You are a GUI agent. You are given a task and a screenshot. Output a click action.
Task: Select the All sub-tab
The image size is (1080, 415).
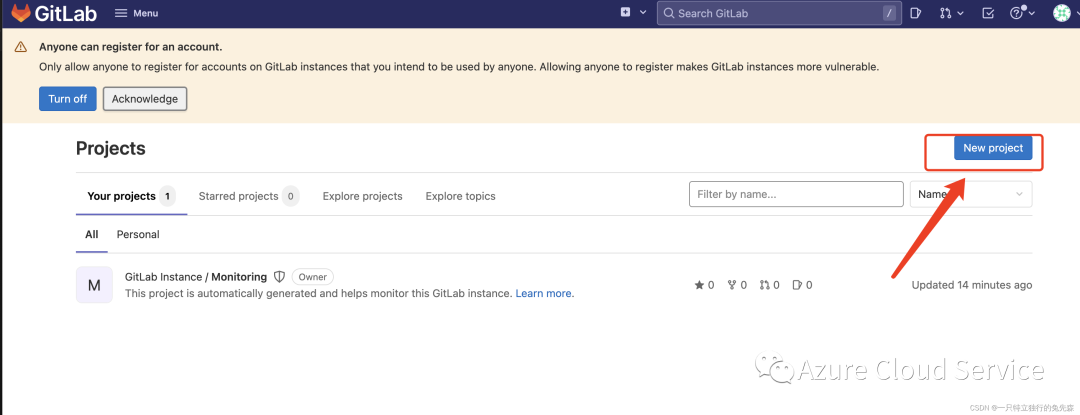(92, 235)
